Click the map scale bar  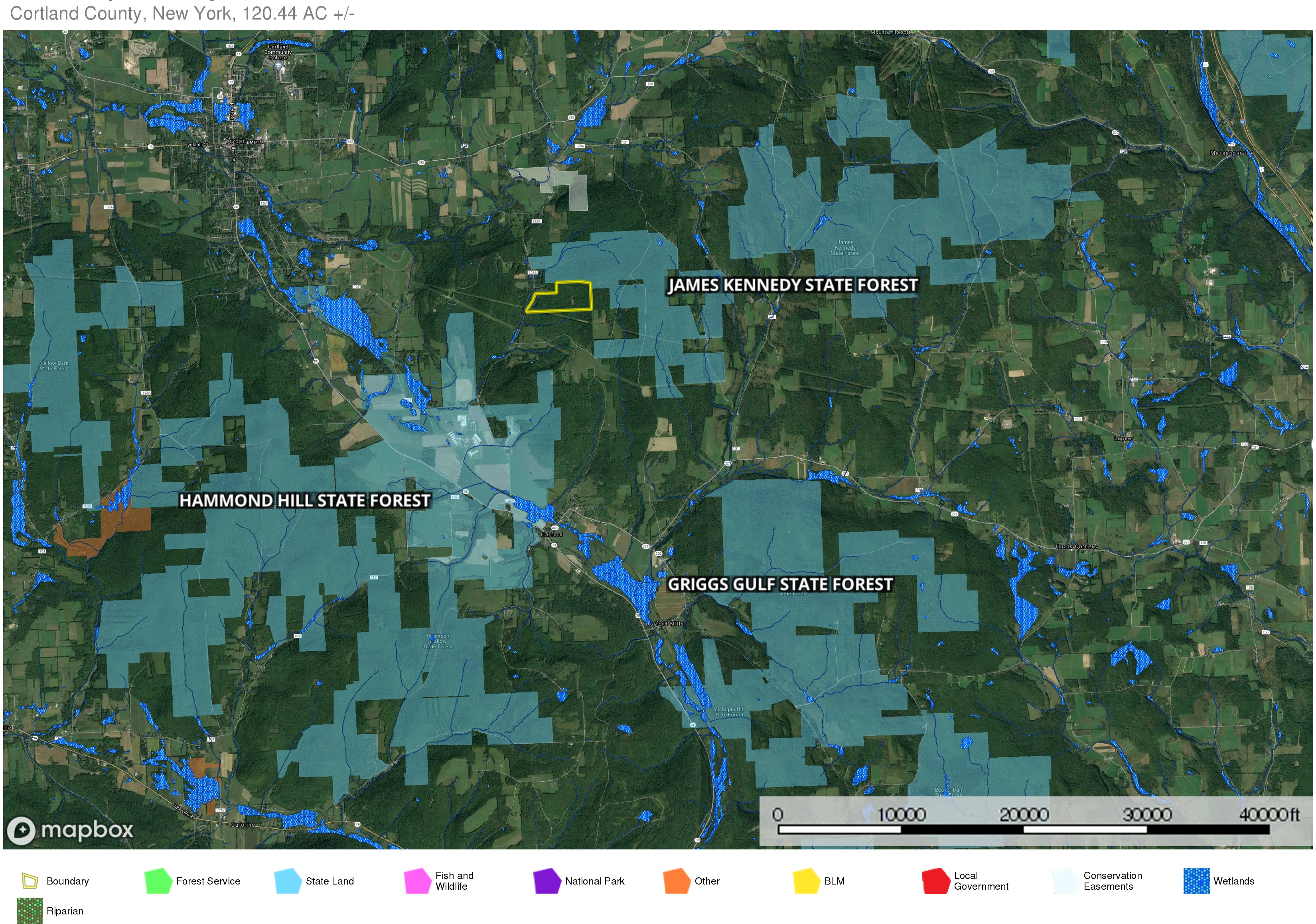point(1024,829)
